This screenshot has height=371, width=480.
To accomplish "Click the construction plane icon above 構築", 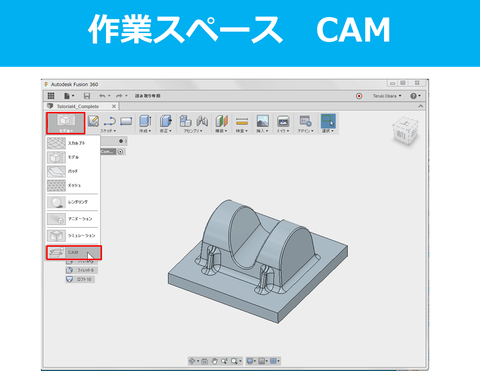I will 221,121.
